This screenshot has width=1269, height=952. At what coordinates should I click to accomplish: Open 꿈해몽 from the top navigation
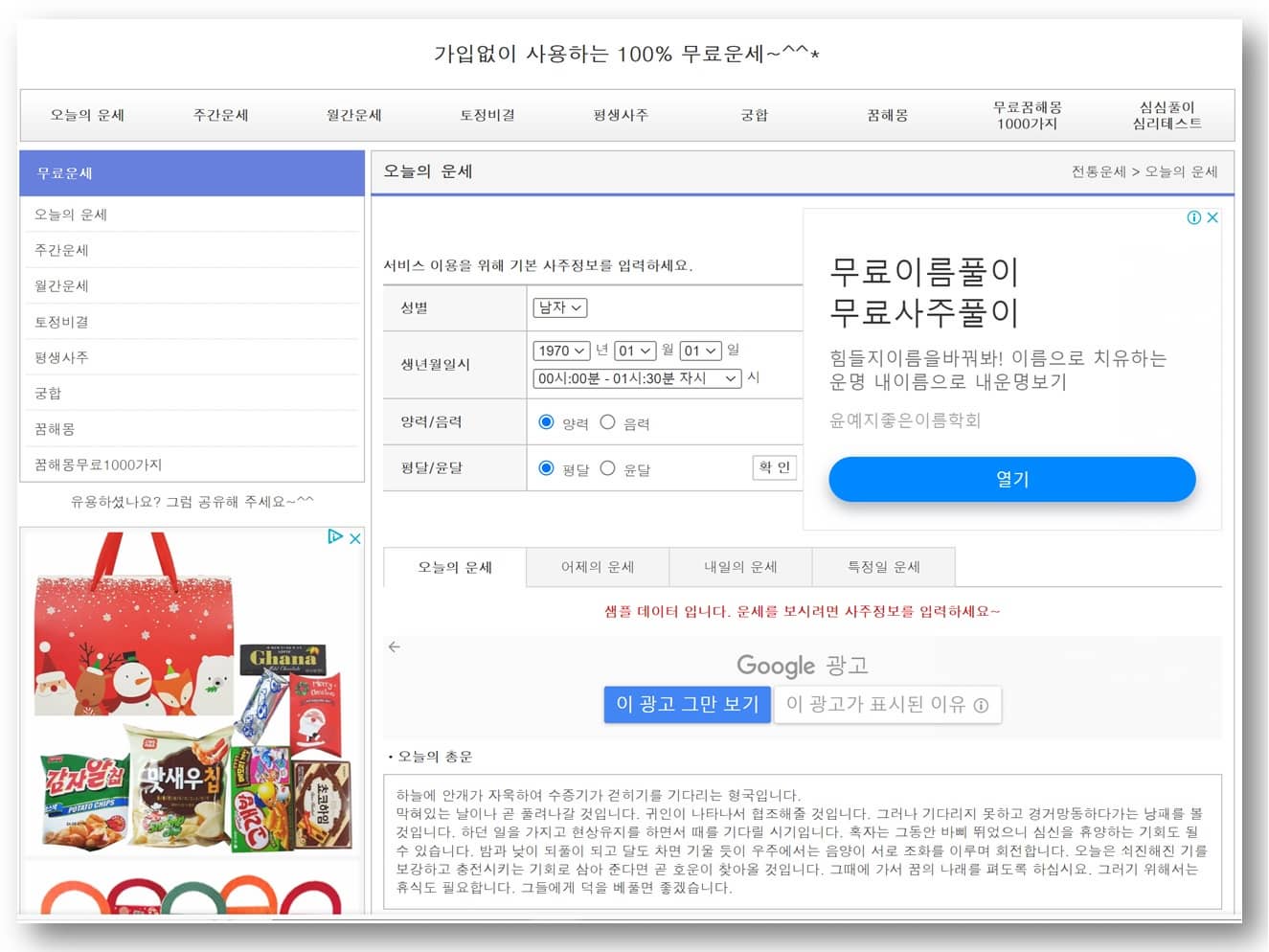click(x=886, y=115)
